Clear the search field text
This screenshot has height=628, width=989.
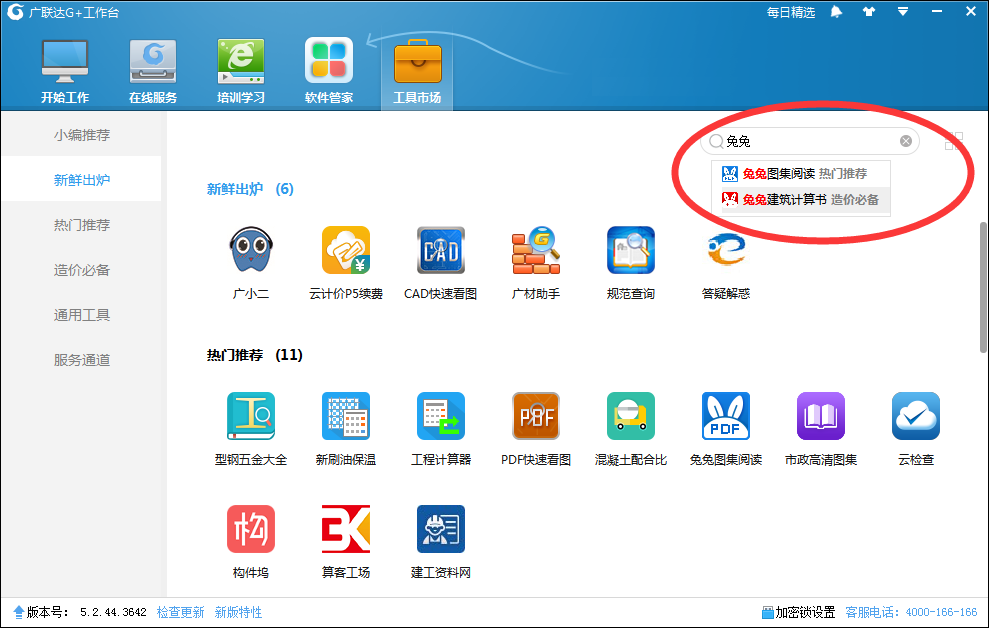(x=906, y=141)
